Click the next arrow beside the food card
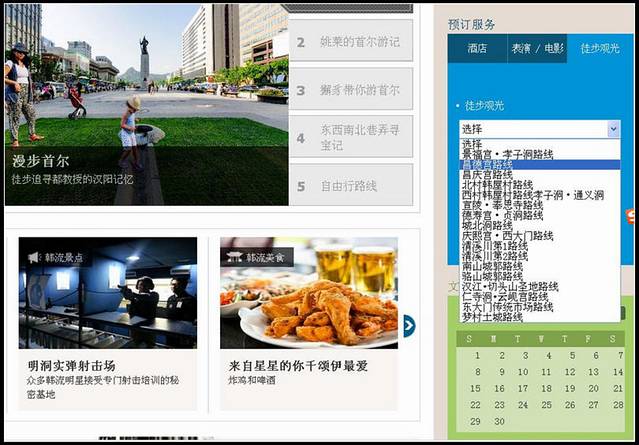639x445 pixels. coord(408,325)
